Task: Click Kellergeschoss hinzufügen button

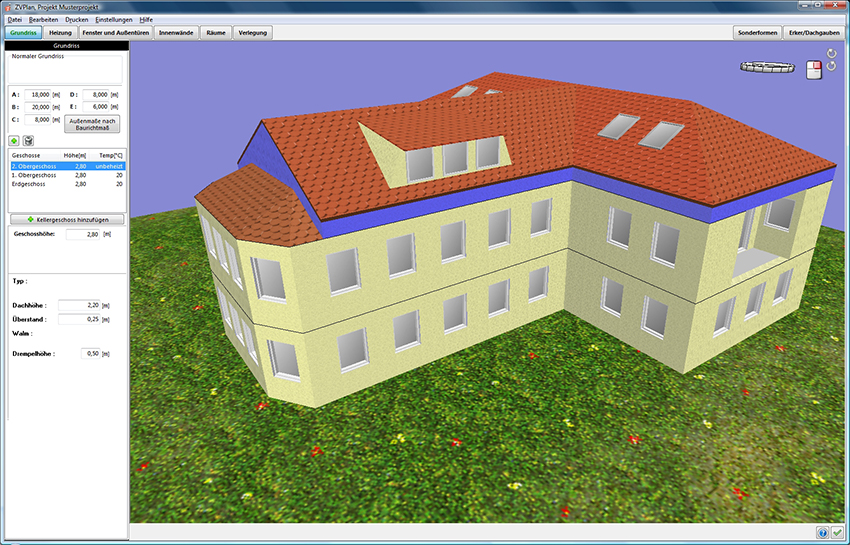Action: point(67,220)
